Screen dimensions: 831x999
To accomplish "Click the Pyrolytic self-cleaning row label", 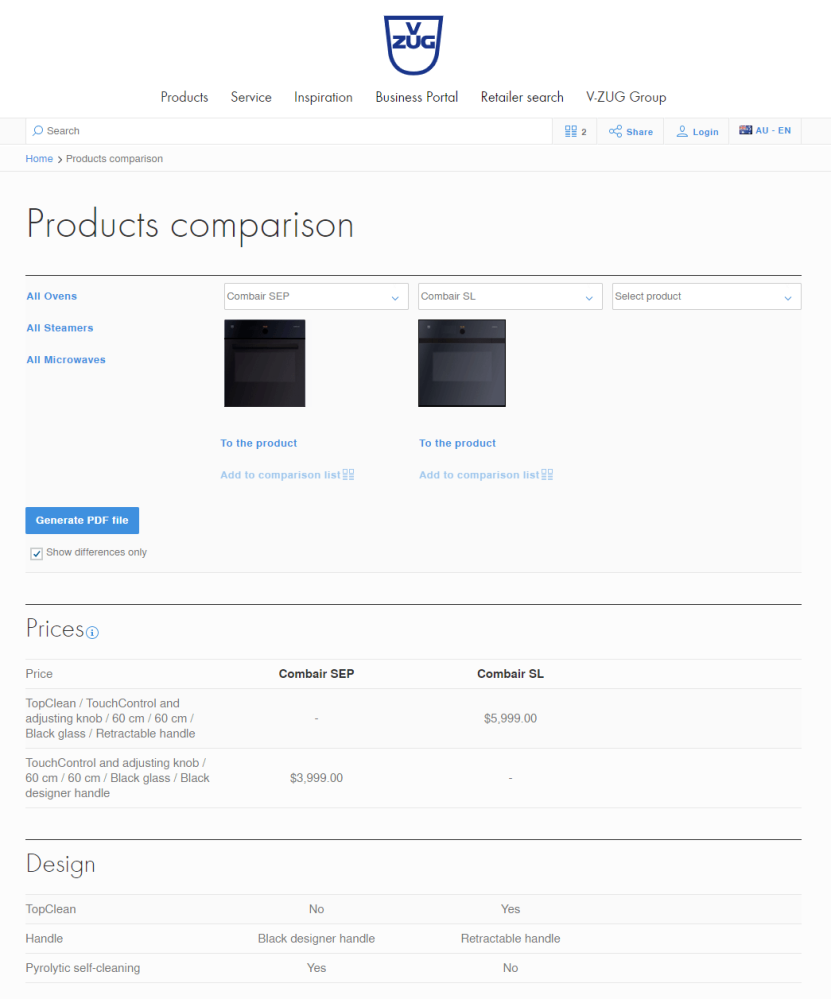I will [x=83, y=968].
